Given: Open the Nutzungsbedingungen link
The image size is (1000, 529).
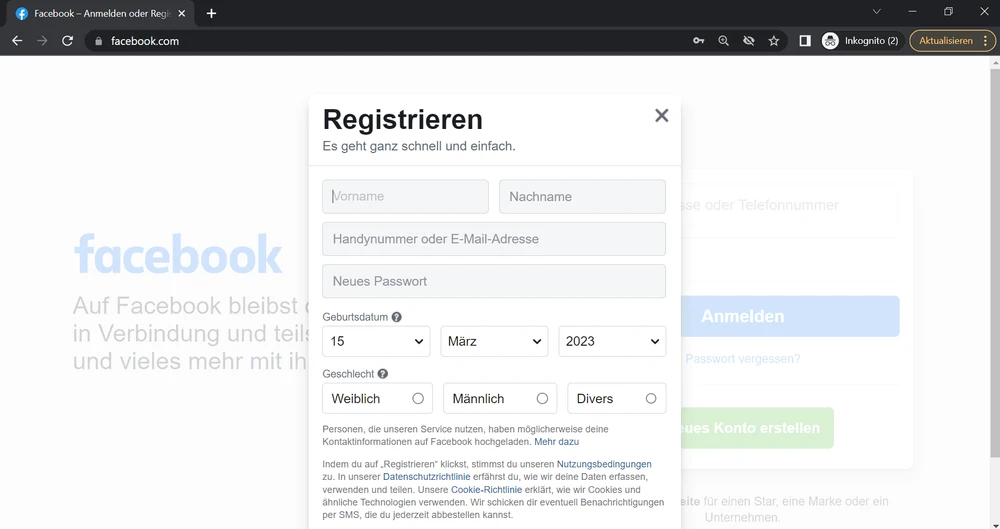Looking at the screenshot, I should (604, 464).
